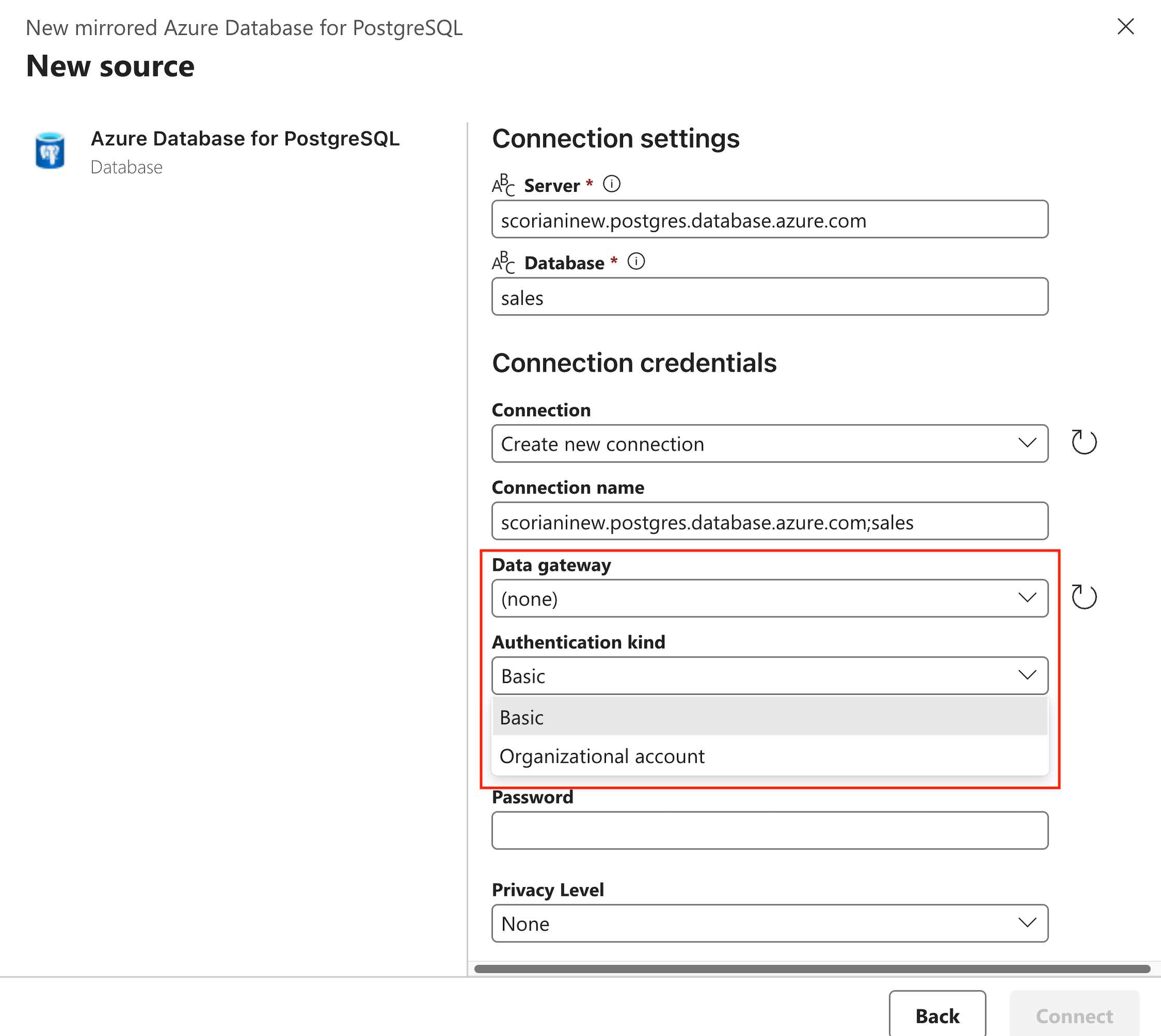Click the Database info icon
The width and height of the screenshot is (1161, 1036).
coord(636,261)
